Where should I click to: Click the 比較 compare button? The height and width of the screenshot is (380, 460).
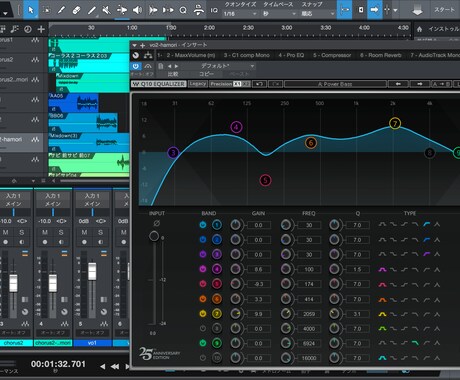173,74
